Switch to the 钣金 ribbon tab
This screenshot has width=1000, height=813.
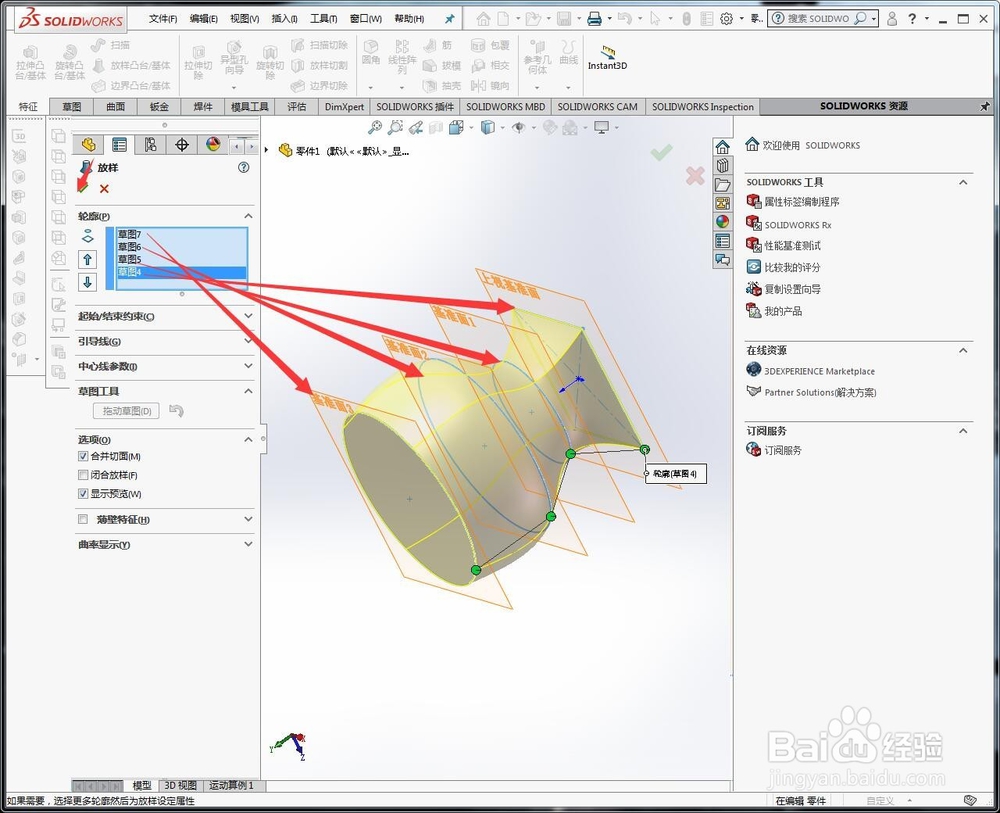159,106
